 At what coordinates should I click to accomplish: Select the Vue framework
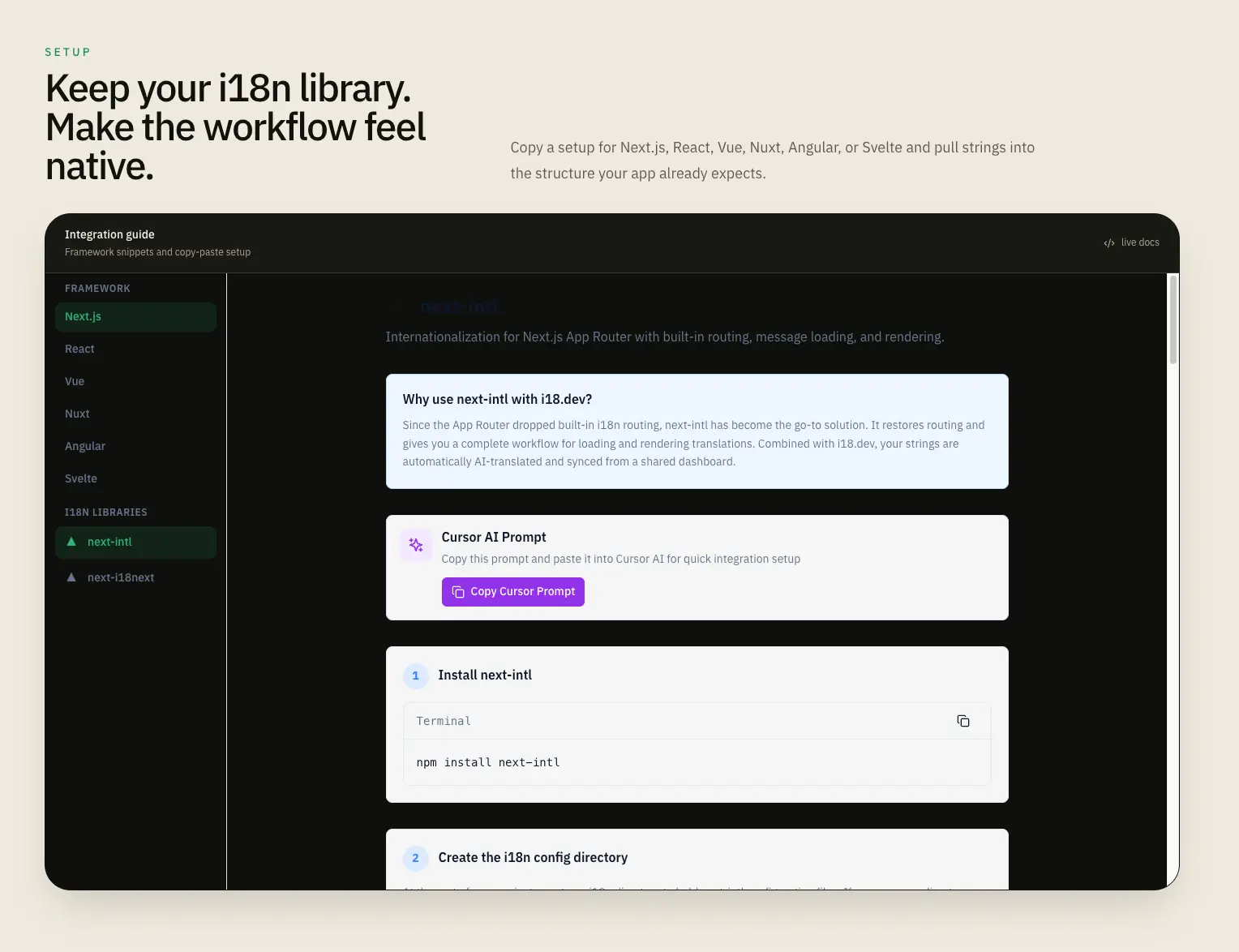pyautogui.click(x=135, y=382)
